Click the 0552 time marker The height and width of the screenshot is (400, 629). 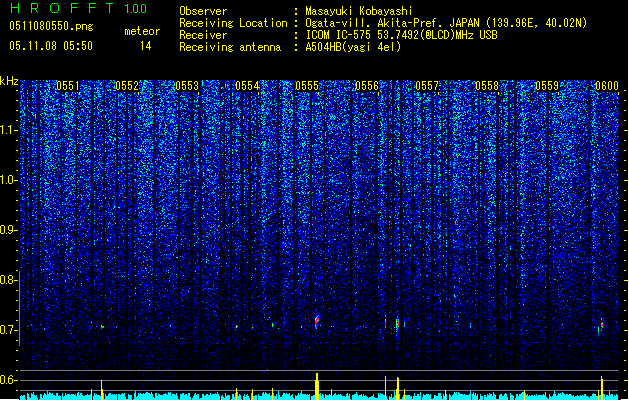point(127,86)
